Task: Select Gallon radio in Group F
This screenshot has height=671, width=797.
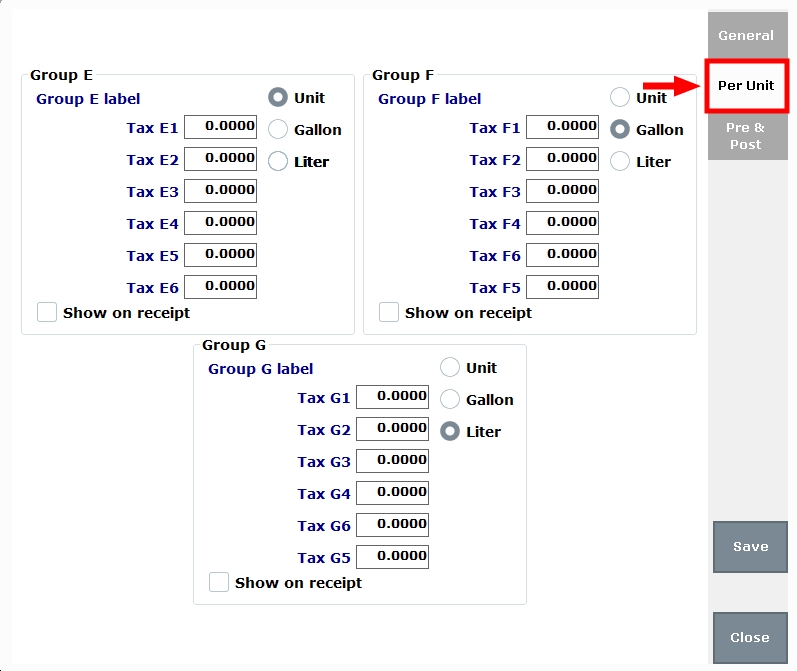Action: pos(620,129)
